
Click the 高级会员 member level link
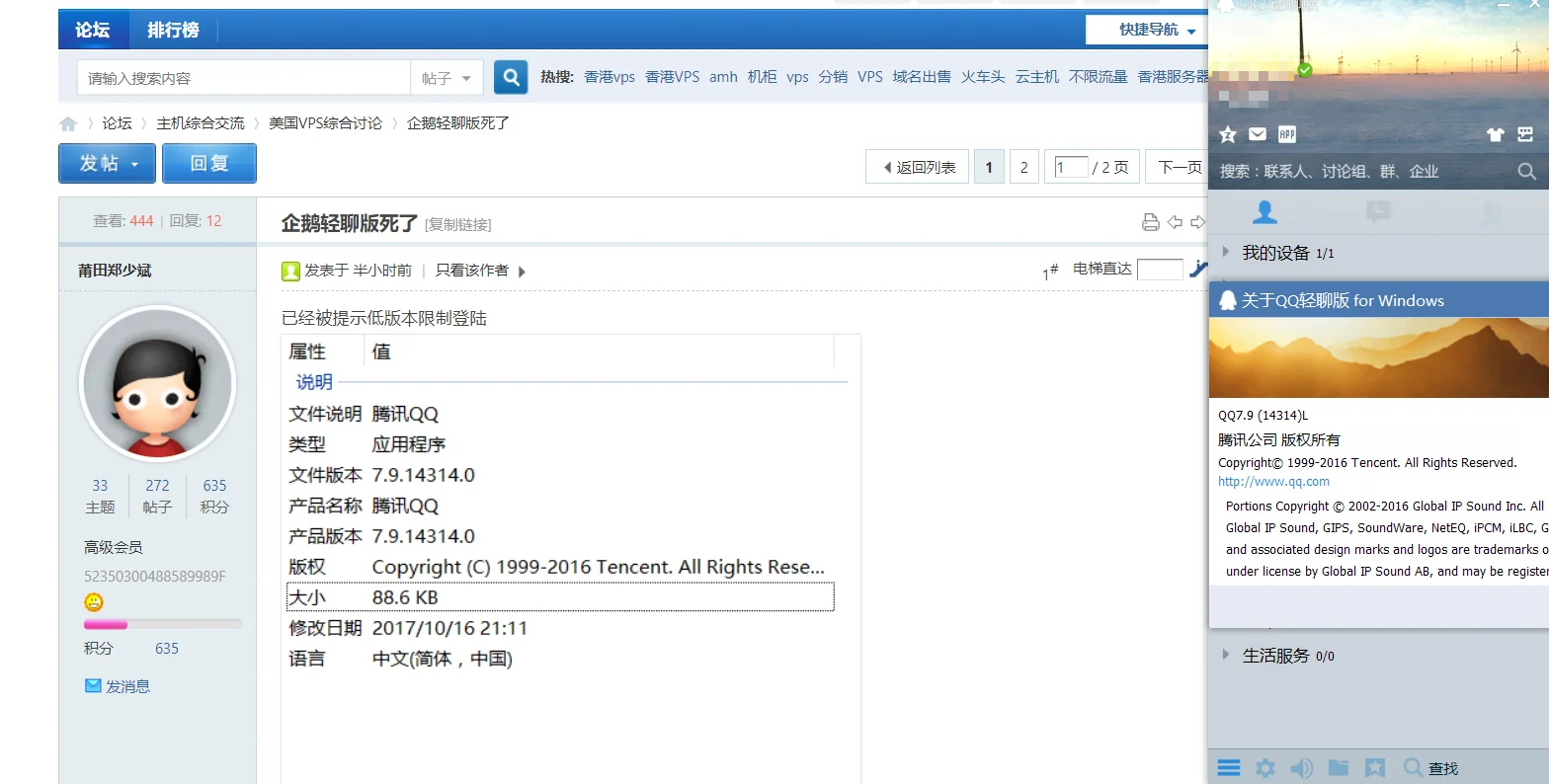(x=114, y=547)
